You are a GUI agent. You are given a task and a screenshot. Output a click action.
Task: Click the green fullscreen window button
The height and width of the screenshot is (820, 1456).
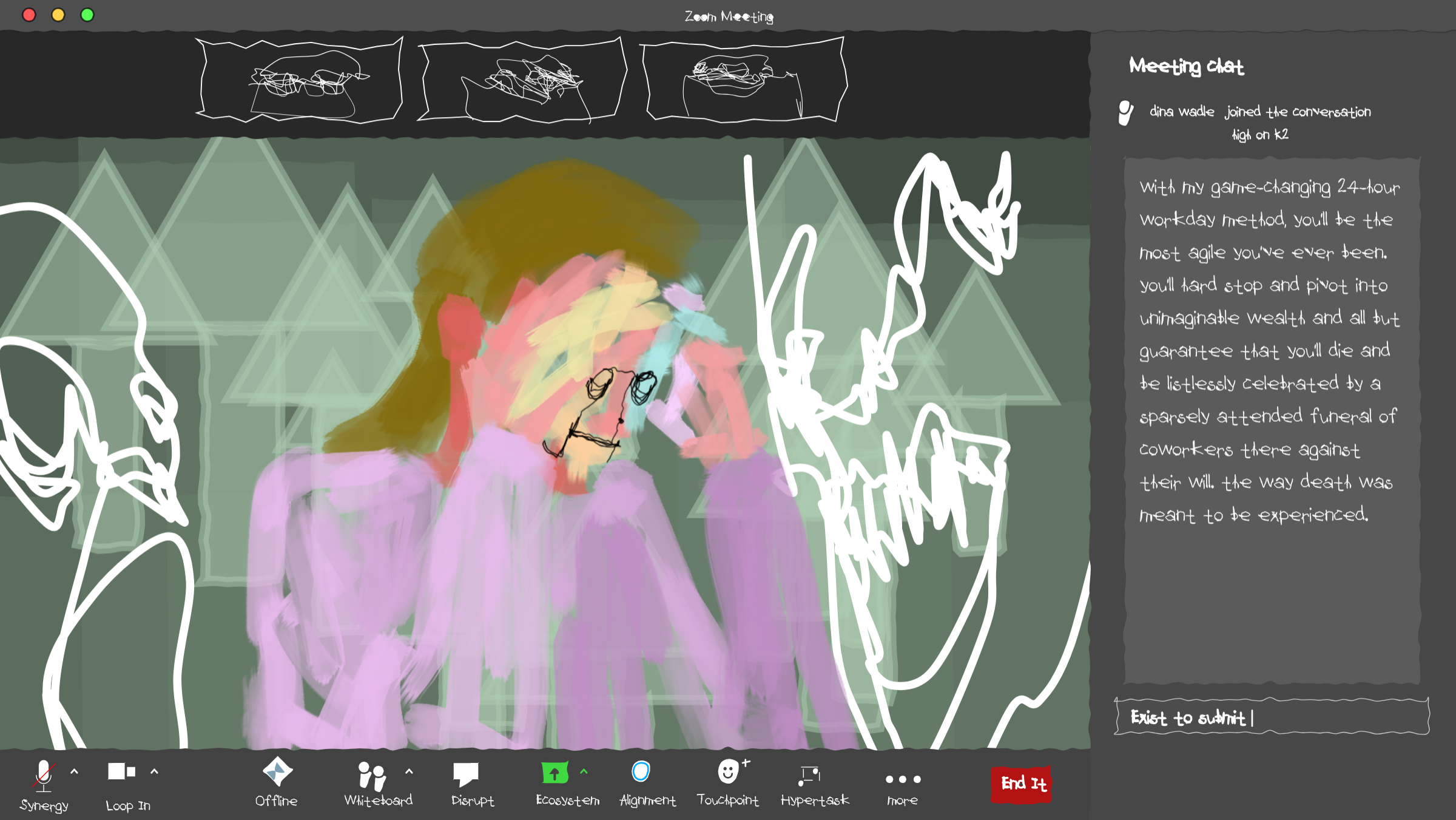(x=87, y=15)
